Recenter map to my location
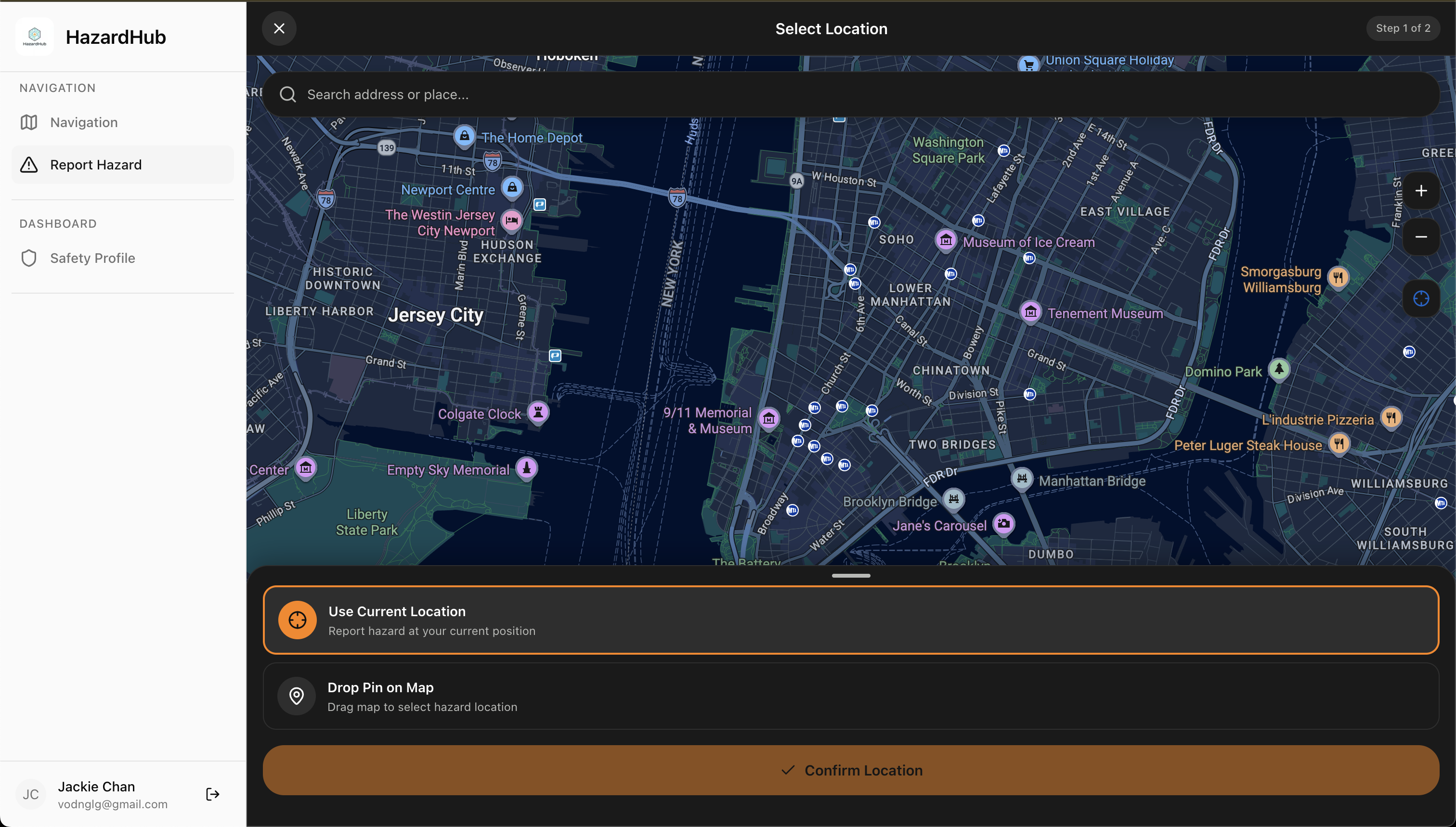1456x827 pixels. click(x=1421, y=298)
